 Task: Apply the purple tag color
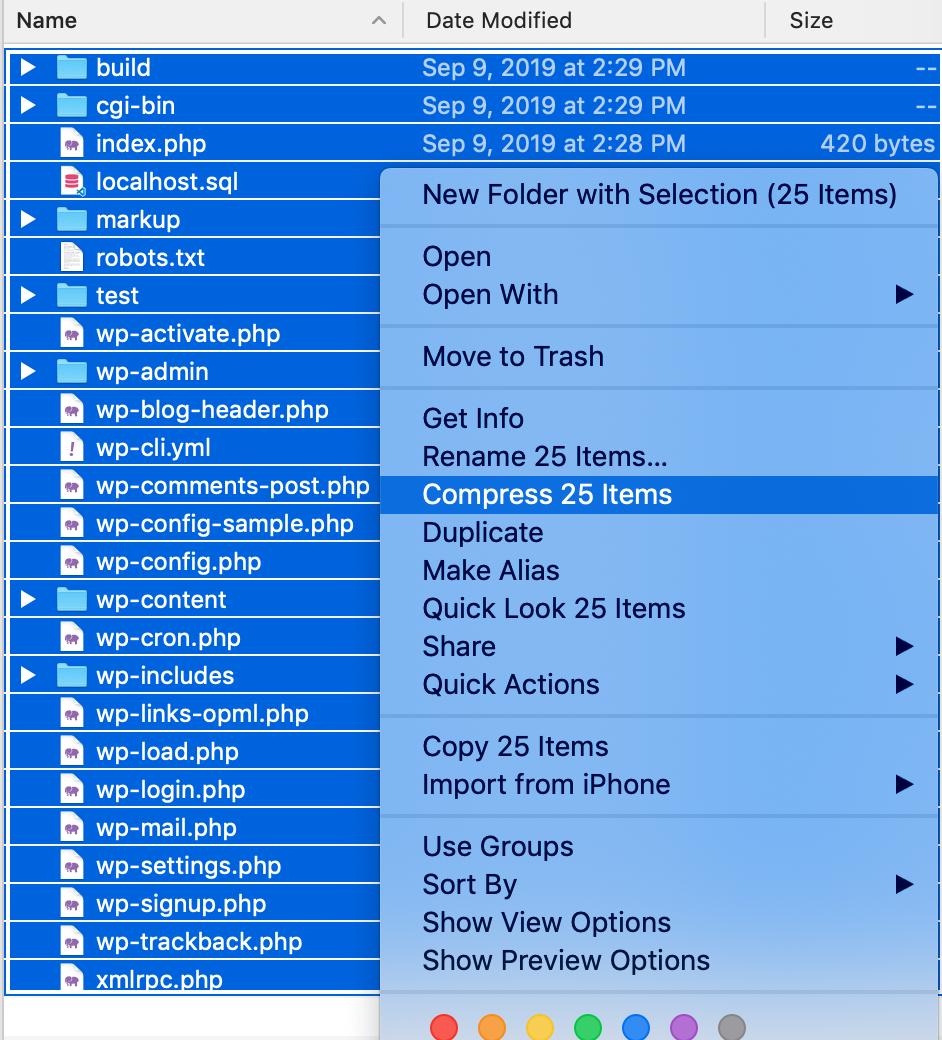tap(684, 1027)
